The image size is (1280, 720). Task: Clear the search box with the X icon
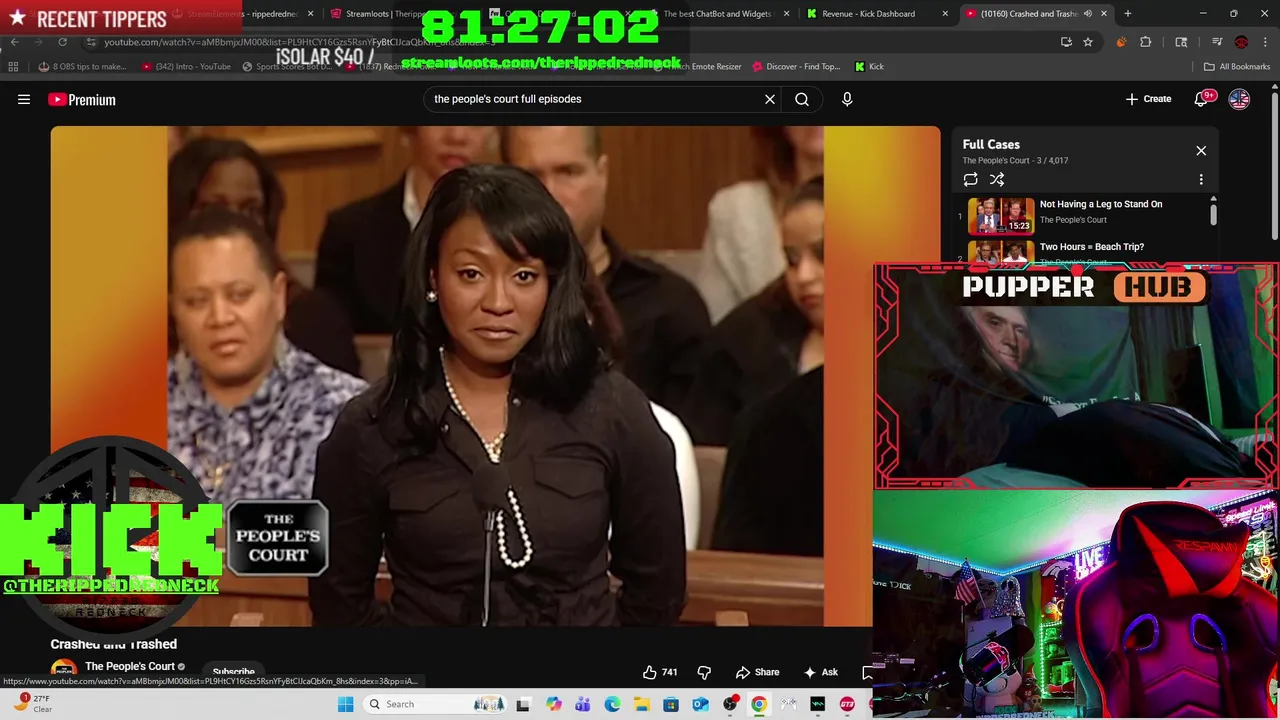pos(770,99)
